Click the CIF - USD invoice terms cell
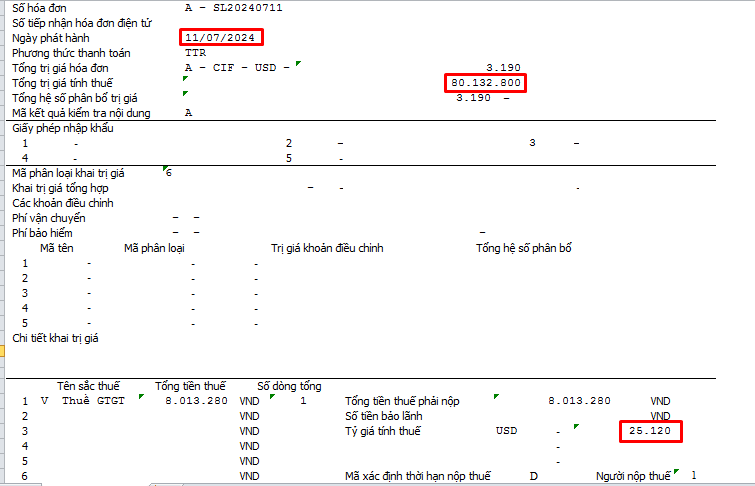The height and width of the screenshot is (486, 755). [x=240, y=67]
